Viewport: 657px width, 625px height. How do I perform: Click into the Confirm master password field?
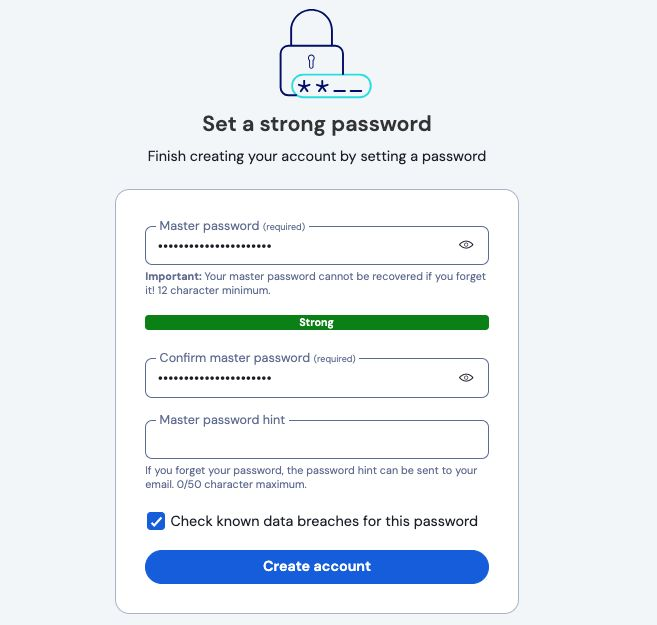pyautogui.click(x=300, y=378)
